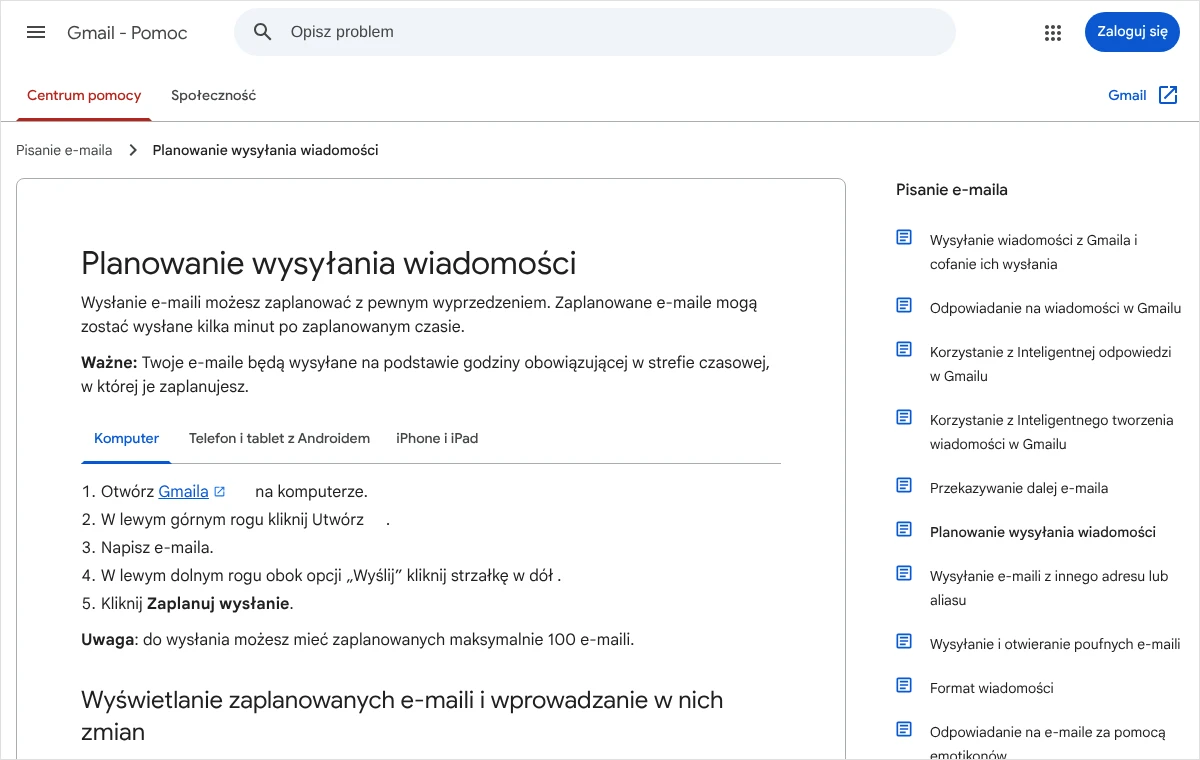Viewport: 1200px width, 760px height.
Task: Open Wysyłanie wiadomości z Gmaila article
Action: [1034, 252]
